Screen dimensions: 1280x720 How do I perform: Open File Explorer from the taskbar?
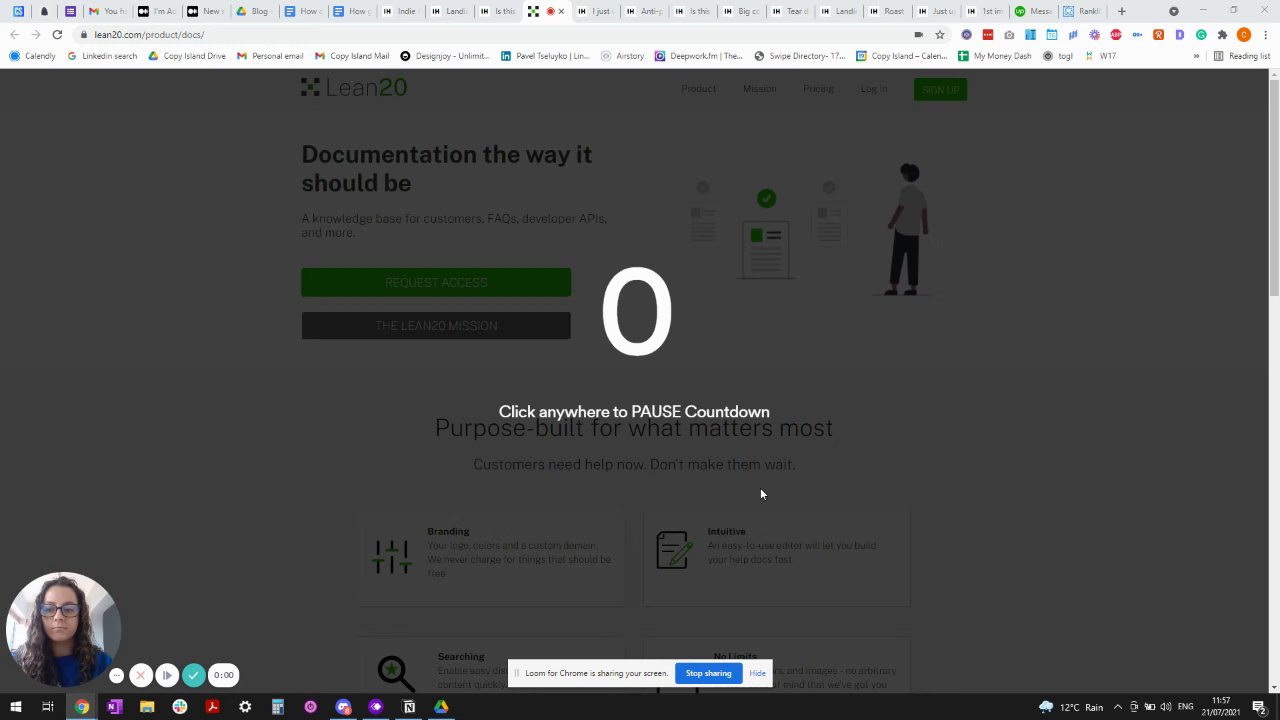coord(147,707)
